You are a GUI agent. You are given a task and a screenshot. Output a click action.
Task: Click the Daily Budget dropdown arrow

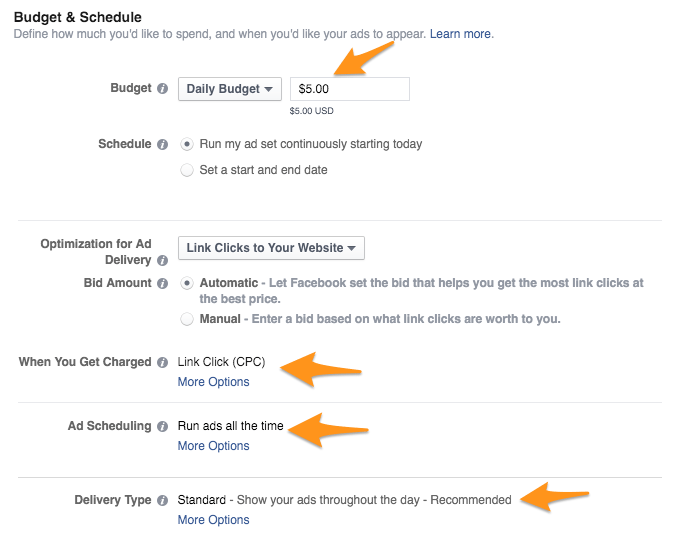click(x=269, y=90)
